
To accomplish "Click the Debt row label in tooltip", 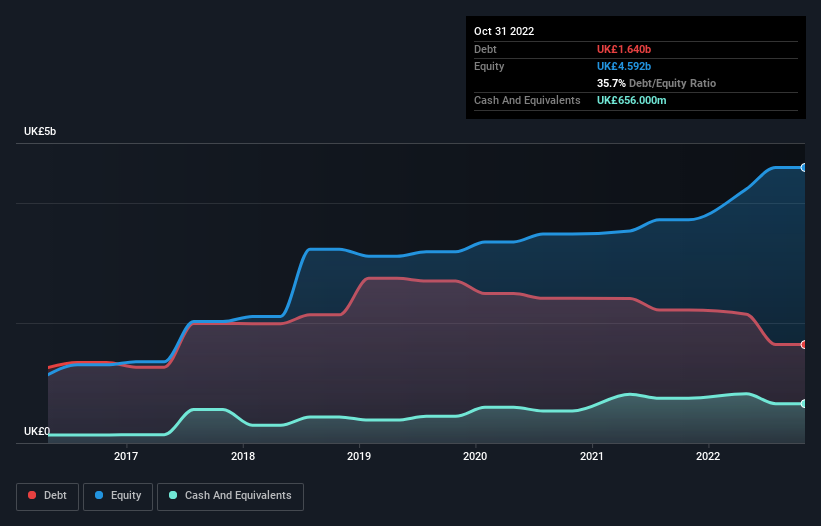I will (485, 49).
